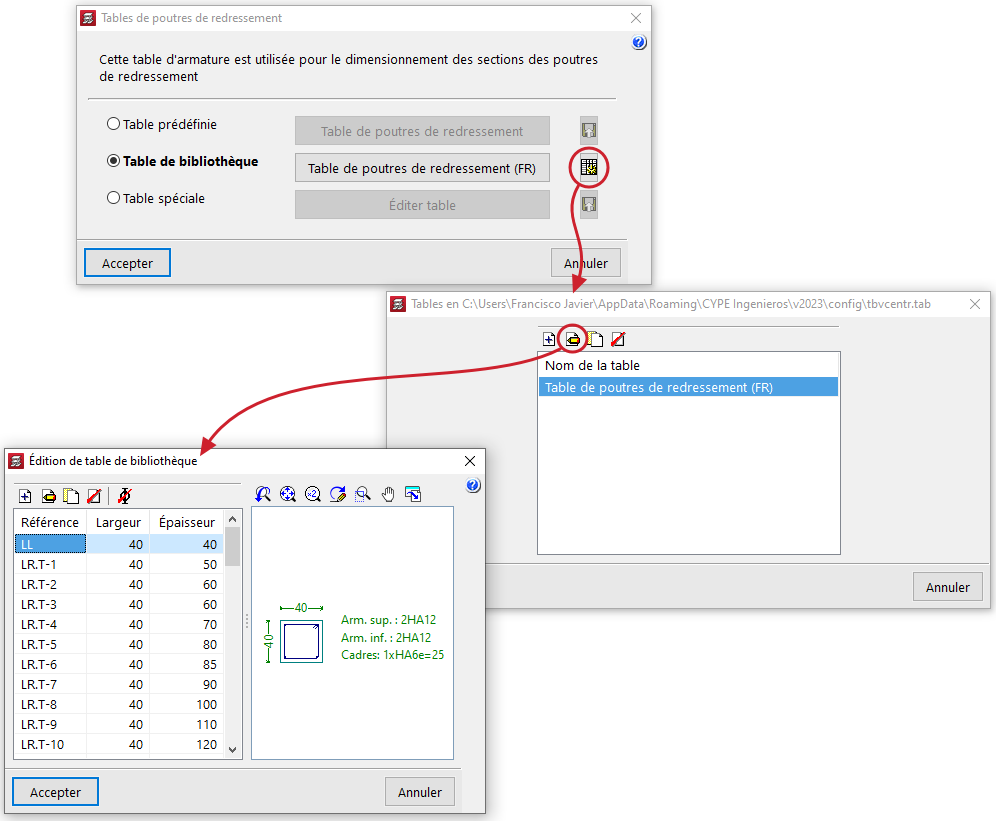Open help in the Tables de poutres dialog
This screenshot has width=996, height=821.
click(639, 43)
